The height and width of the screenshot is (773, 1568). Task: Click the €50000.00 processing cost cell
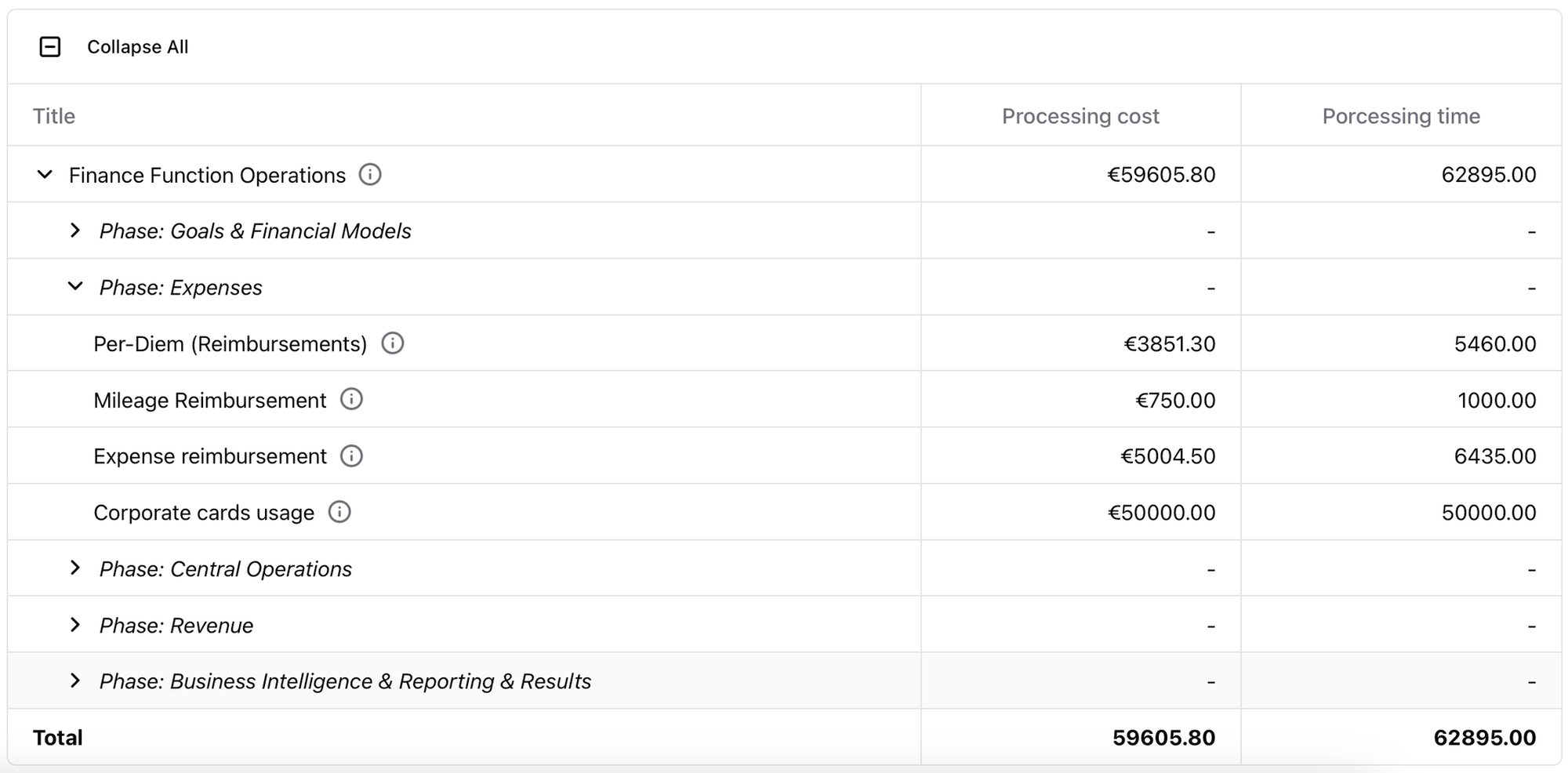coord(1161,513)
